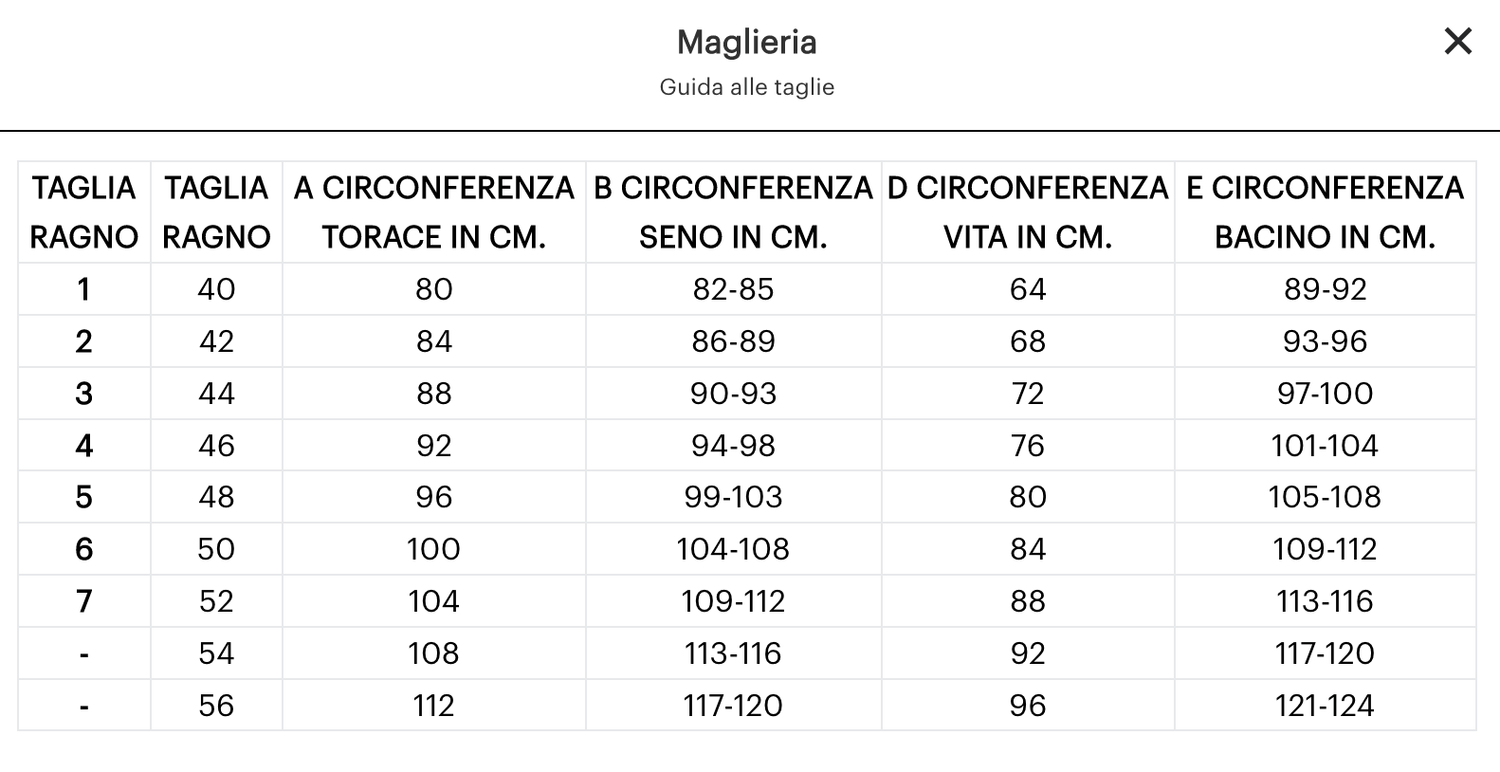
Task: Select the size 52 cell
Action: pyautogui.click(x=216, y=601)
